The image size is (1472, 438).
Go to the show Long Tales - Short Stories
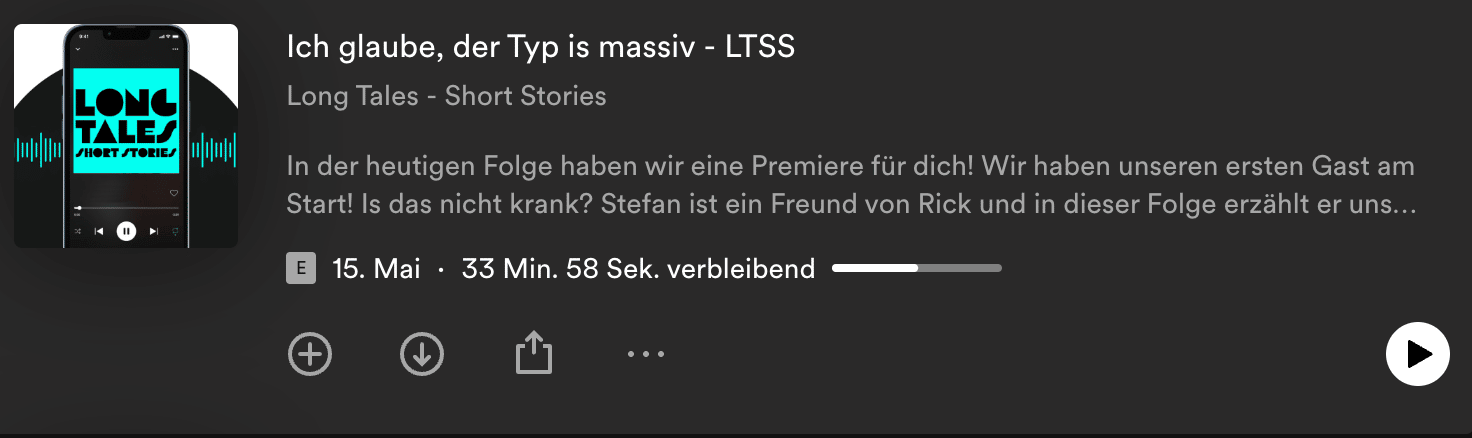pyautogui.click(x=446, y=97)
